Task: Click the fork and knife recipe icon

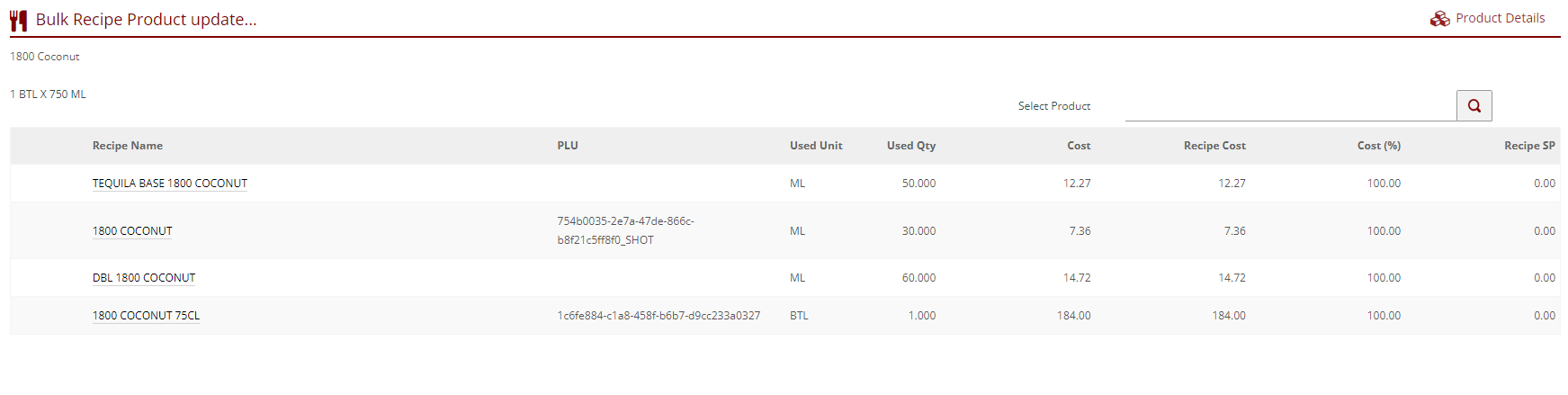Action: [18, 20]
